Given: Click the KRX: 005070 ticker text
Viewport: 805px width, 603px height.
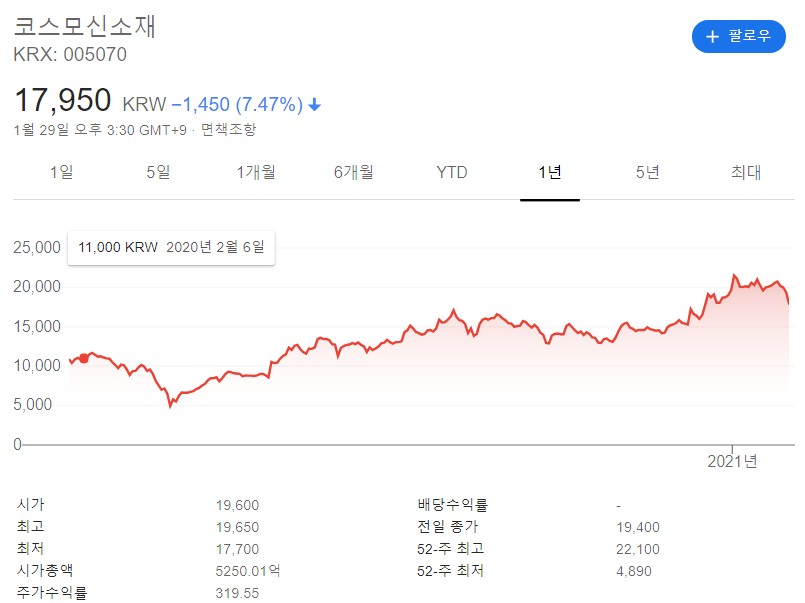Looking at the screenshot, I should tap(70, 54).
